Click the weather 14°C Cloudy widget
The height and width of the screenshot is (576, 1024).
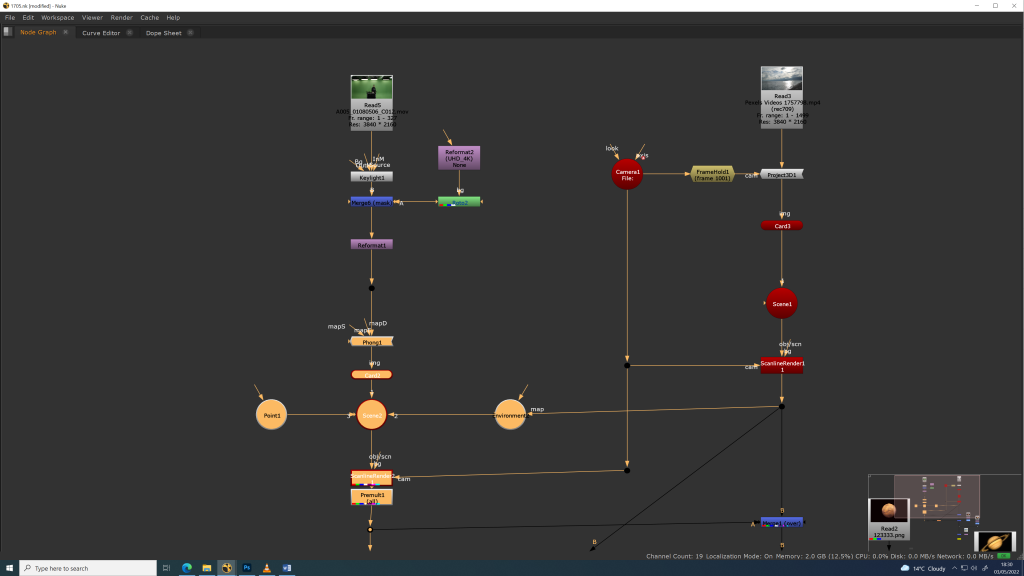click(x=923, y=568)
